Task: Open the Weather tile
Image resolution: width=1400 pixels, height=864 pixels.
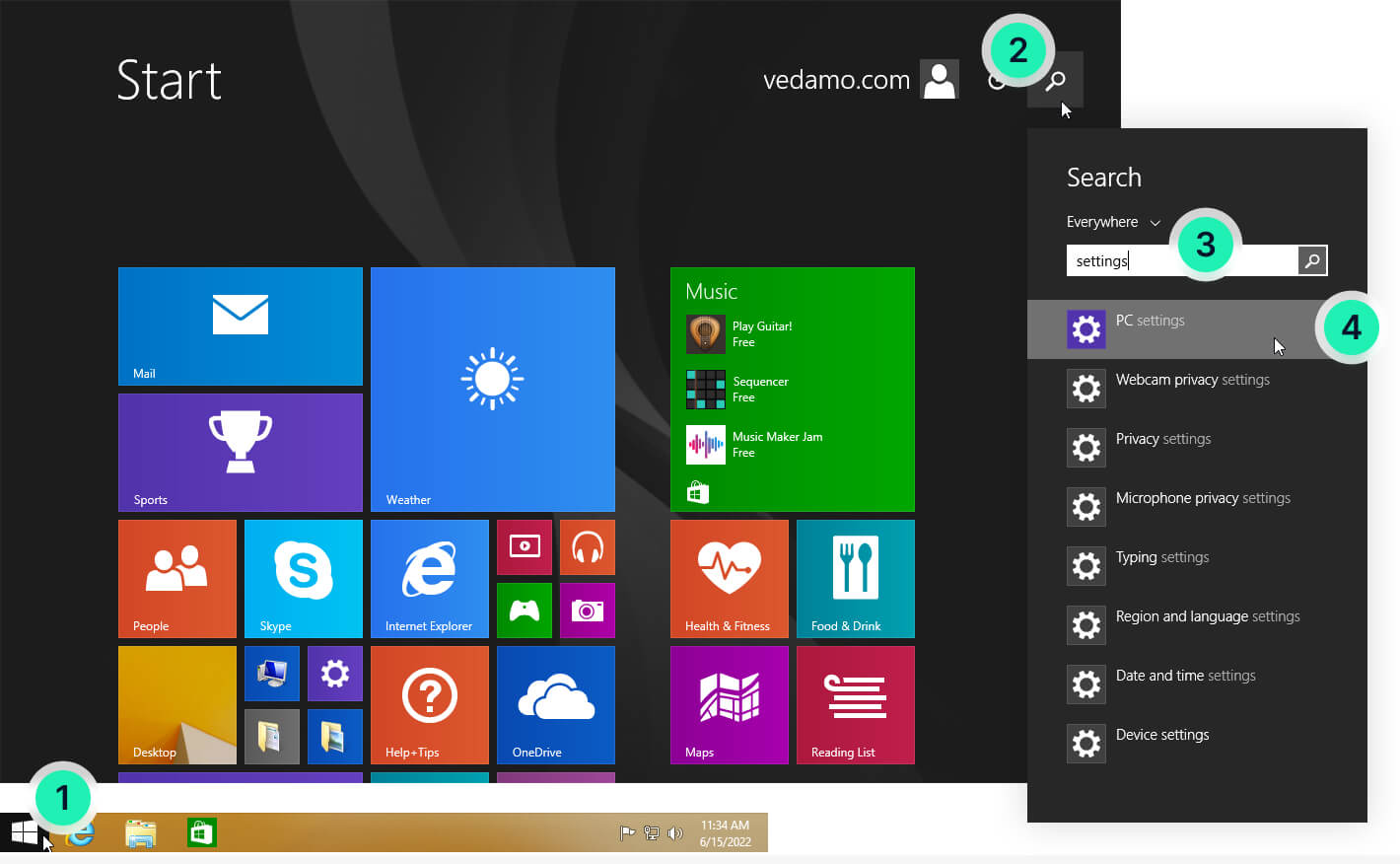Action: (x=493, y=390)
